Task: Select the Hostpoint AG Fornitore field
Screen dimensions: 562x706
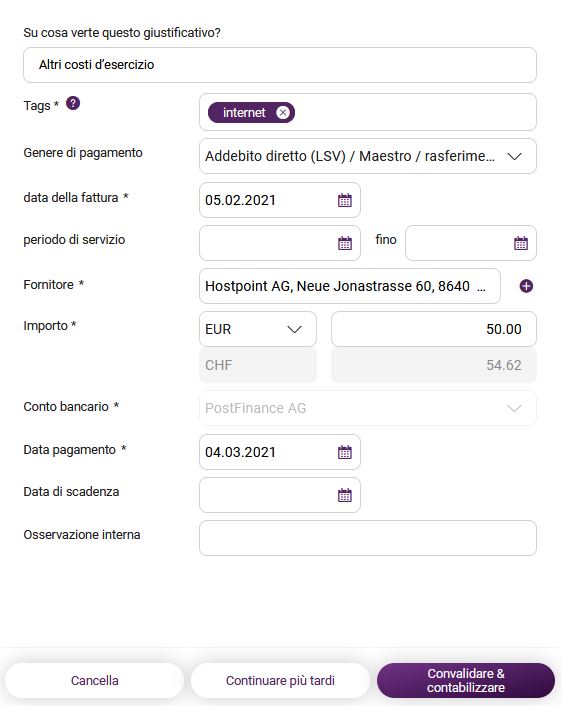Action: 350,286
